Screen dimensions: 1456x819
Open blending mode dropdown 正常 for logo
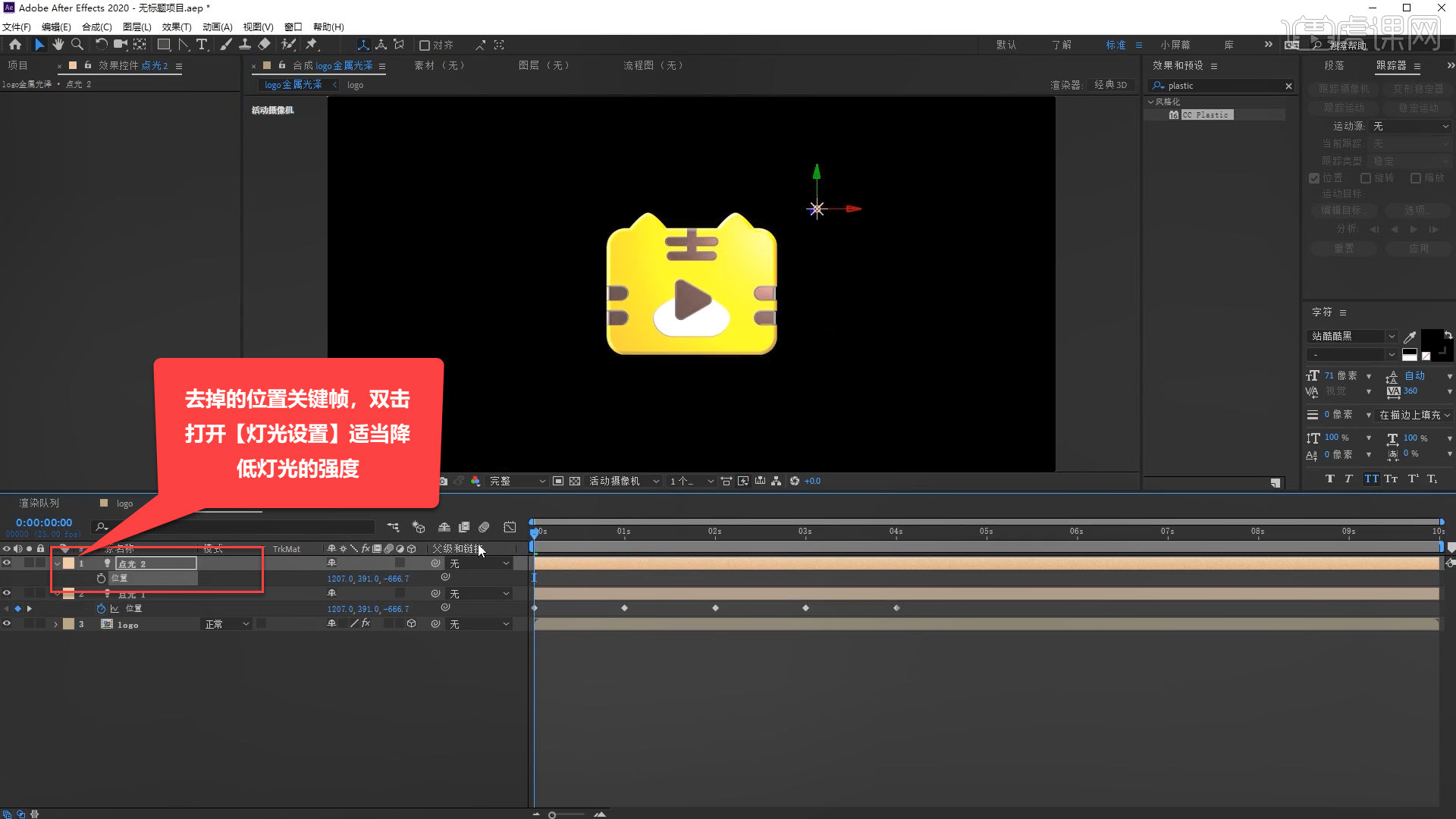[x=227, y=624]
